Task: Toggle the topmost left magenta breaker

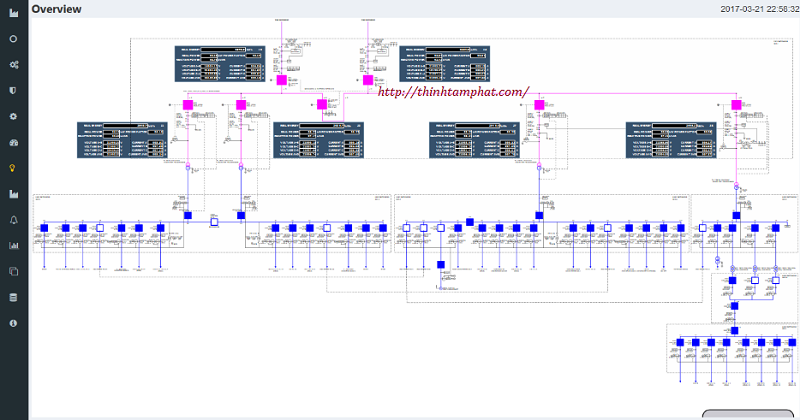Action: [282, 79]
